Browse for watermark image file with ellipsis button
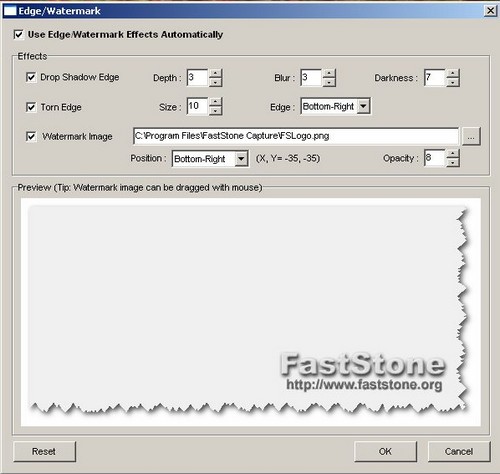Image resolution: width=500 pixels, height=474 pixels. 471,136
